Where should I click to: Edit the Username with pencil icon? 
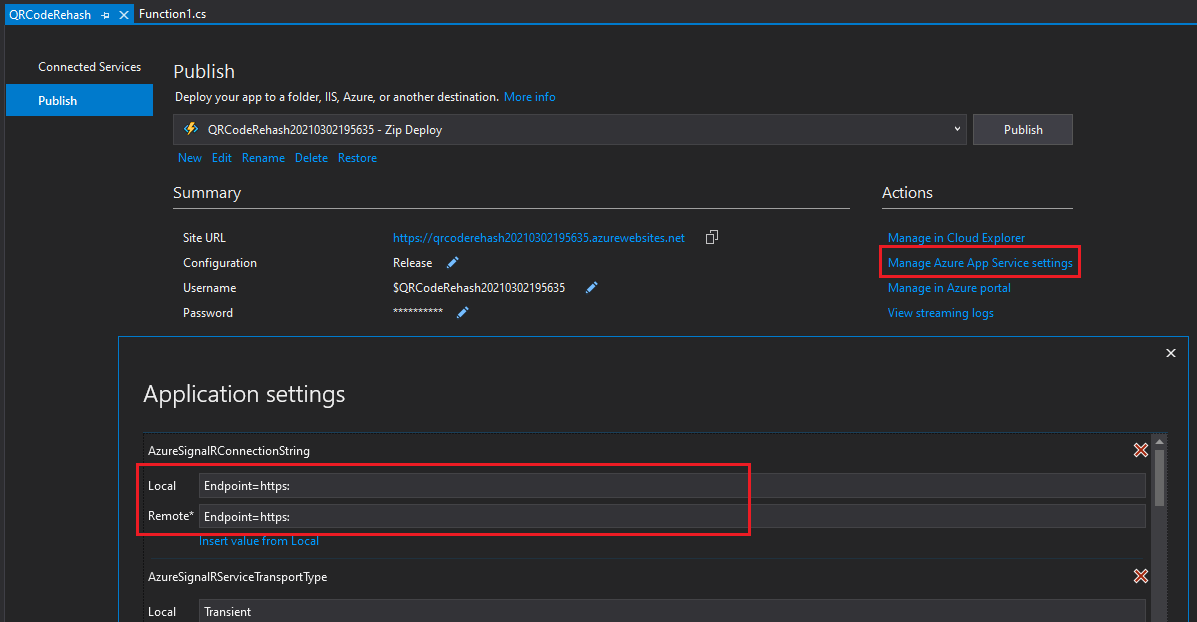tap(592, 288)
